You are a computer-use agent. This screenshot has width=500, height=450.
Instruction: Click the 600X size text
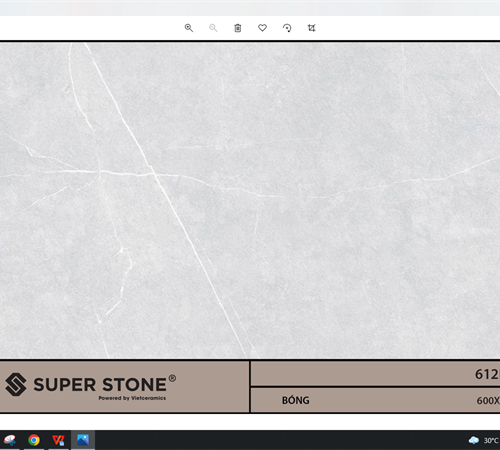point(488,400)
